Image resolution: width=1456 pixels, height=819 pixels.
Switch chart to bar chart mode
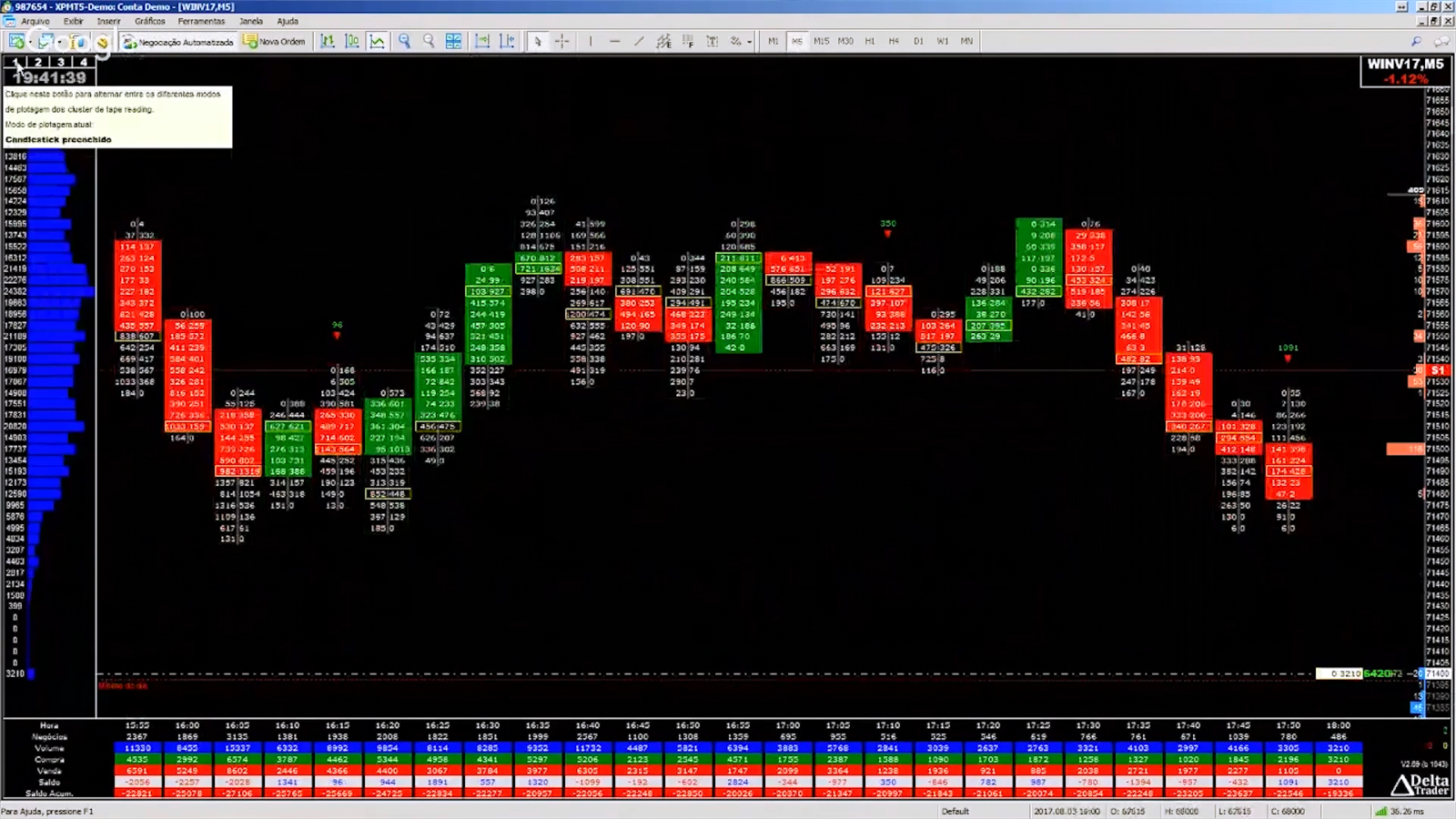click(x=328, y=42)
